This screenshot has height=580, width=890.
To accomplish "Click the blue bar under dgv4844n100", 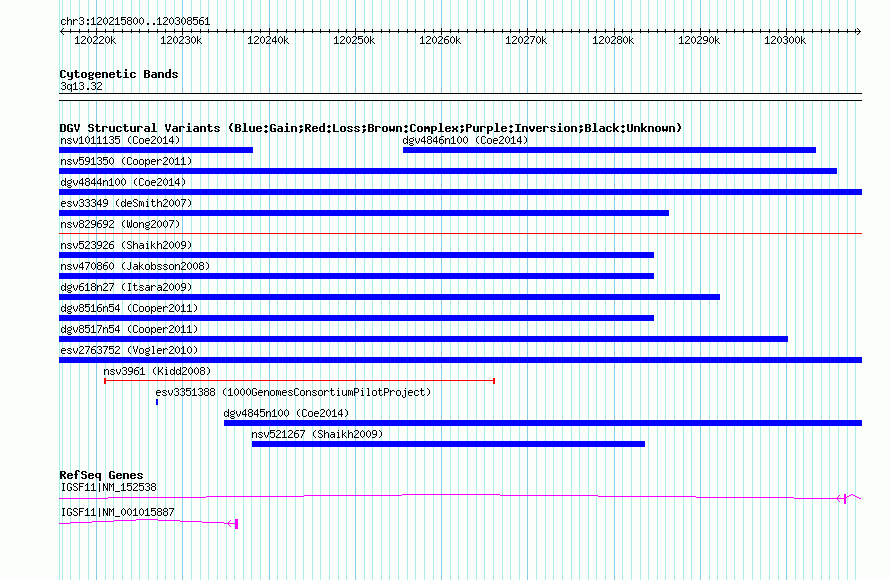I will (460, 192).
